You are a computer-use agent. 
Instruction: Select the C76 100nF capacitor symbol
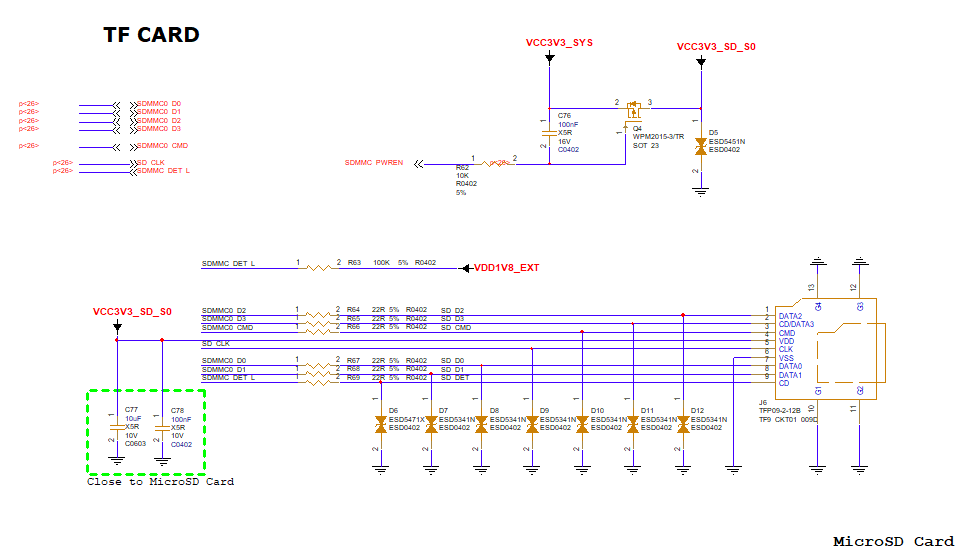coord(549,133)
